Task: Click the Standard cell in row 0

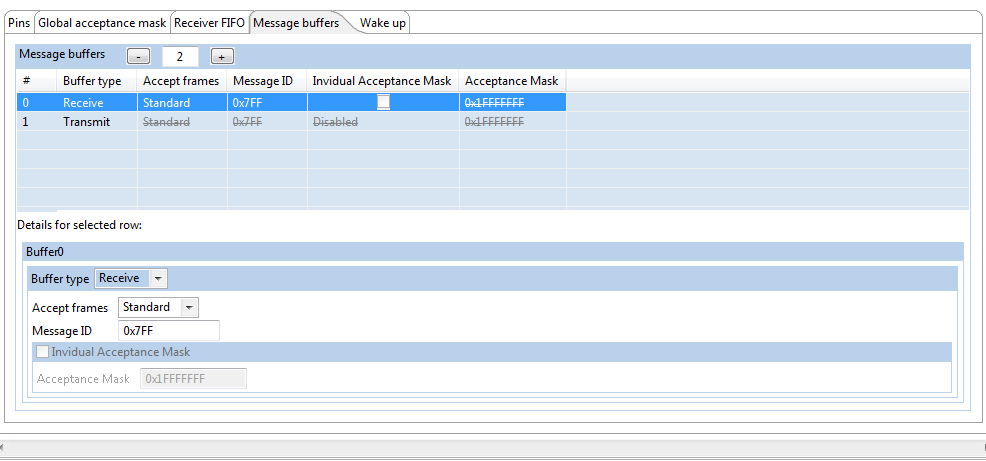Action: (x=182, y=103)
